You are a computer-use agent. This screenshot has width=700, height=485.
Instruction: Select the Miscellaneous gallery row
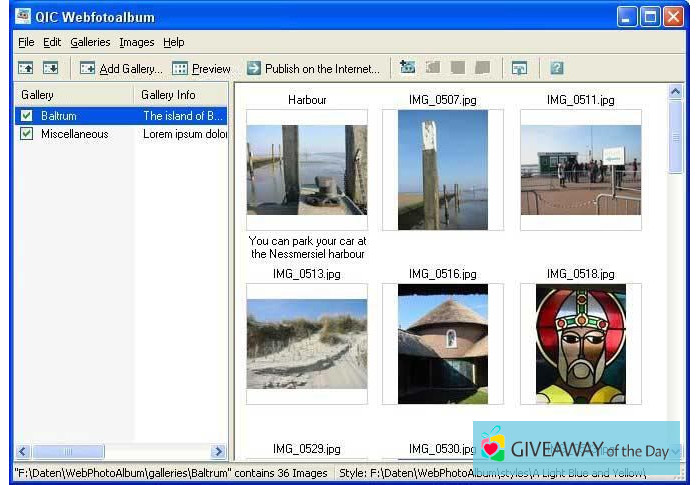pyautogui.click(x=75, y=134)
